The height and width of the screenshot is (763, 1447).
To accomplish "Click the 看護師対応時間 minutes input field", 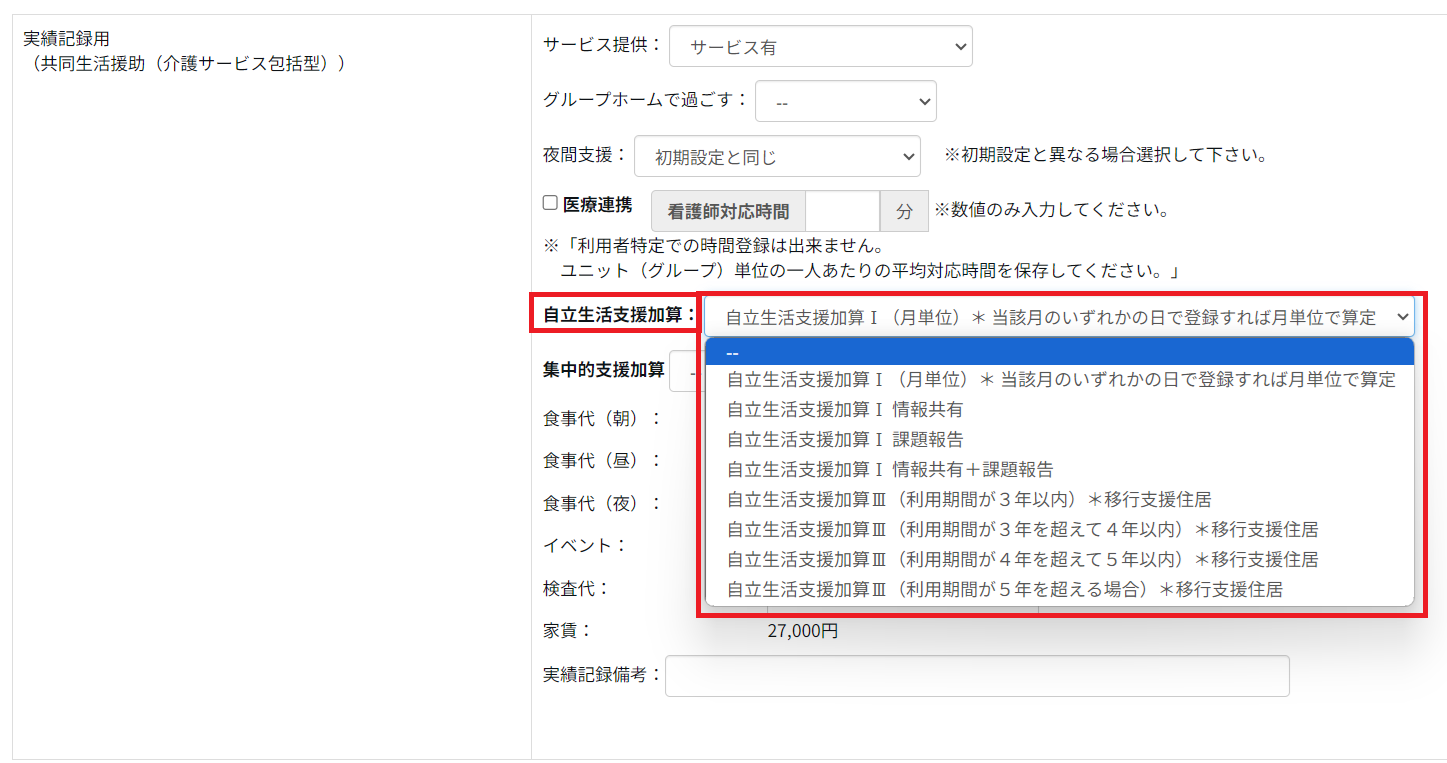I will (x=842, y=211).
